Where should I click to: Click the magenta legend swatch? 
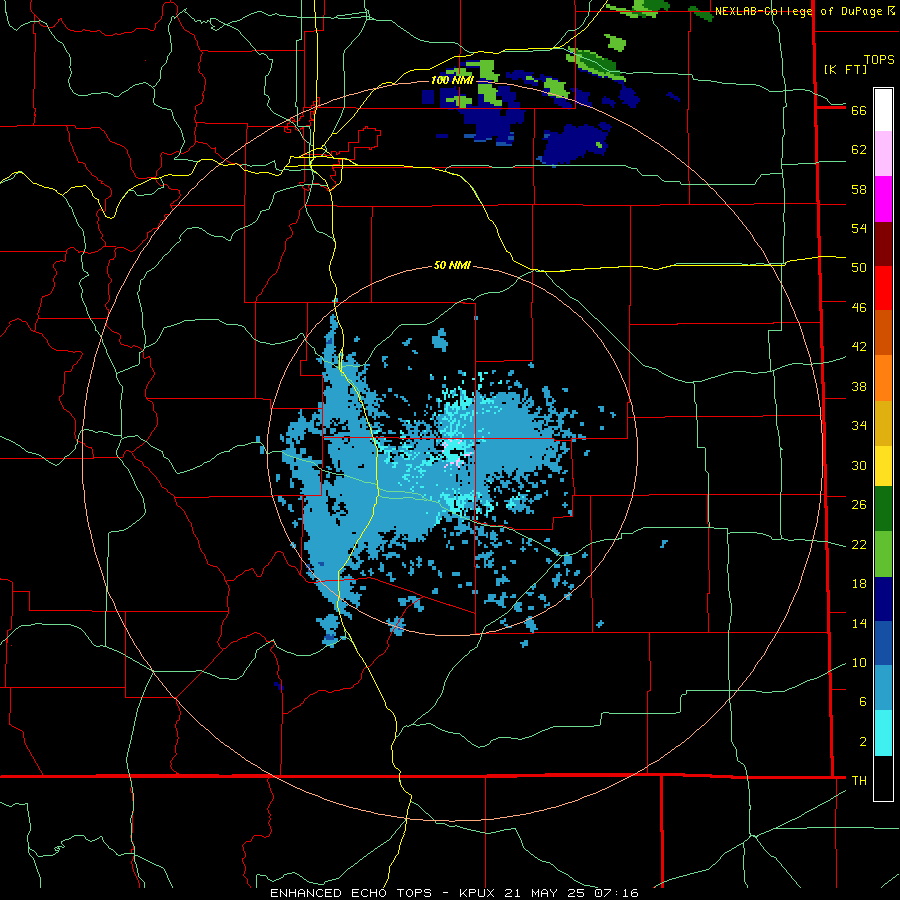883,199
